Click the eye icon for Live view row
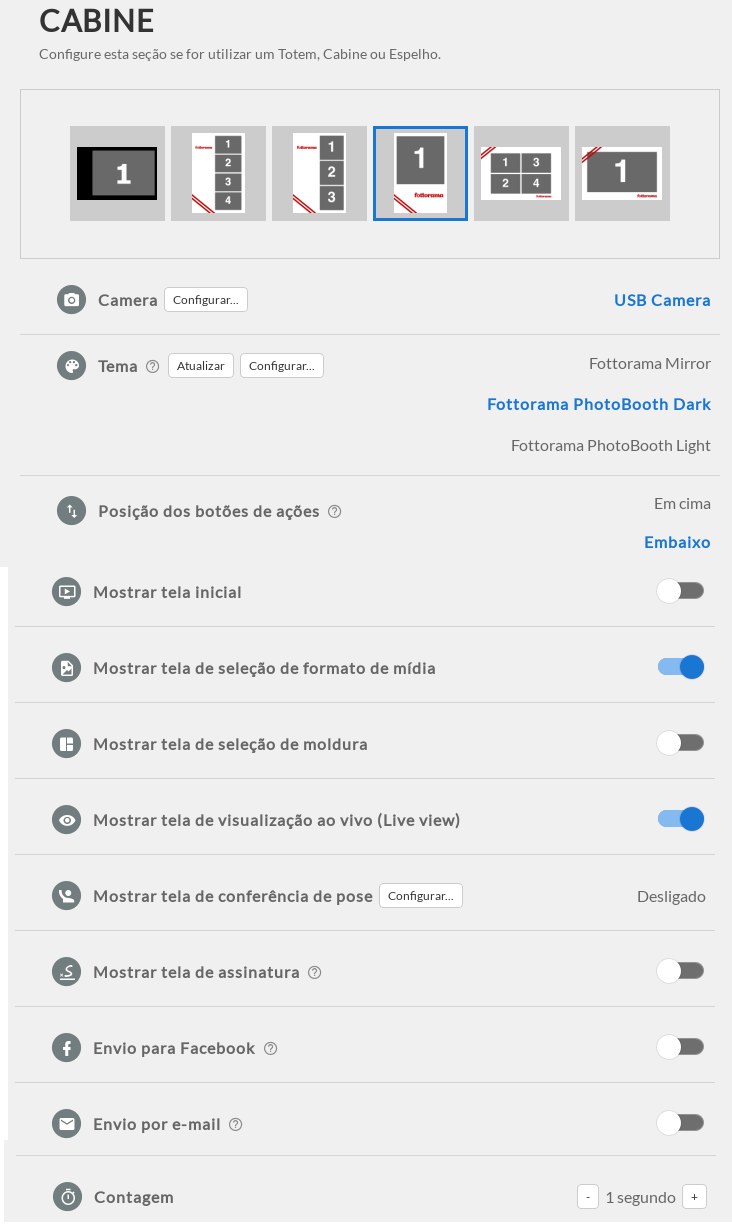Image resolution: width=732 pixels, height=1224 pixels. point(67,820)
